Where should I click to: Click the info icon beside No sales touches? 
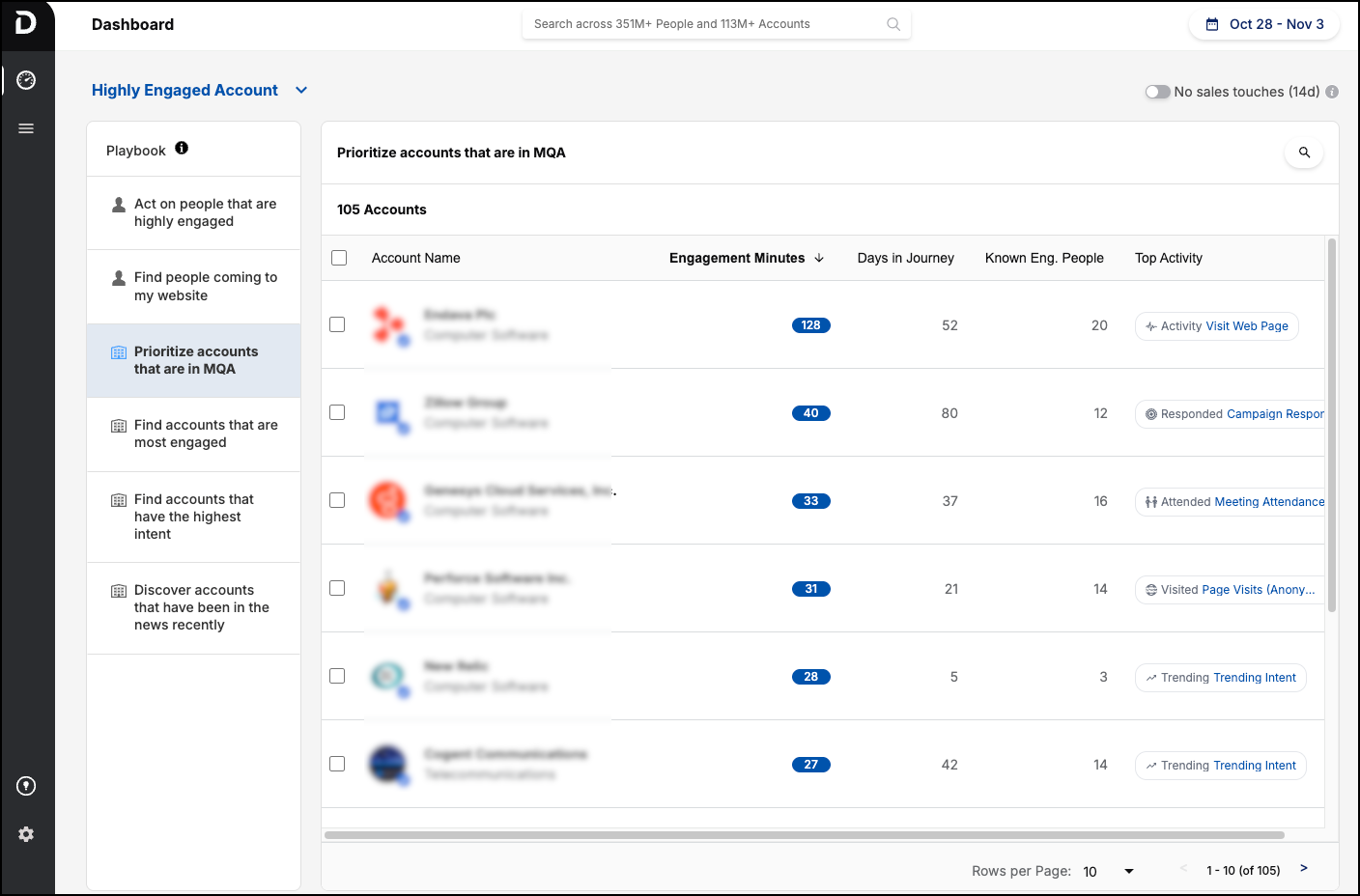1332,92
